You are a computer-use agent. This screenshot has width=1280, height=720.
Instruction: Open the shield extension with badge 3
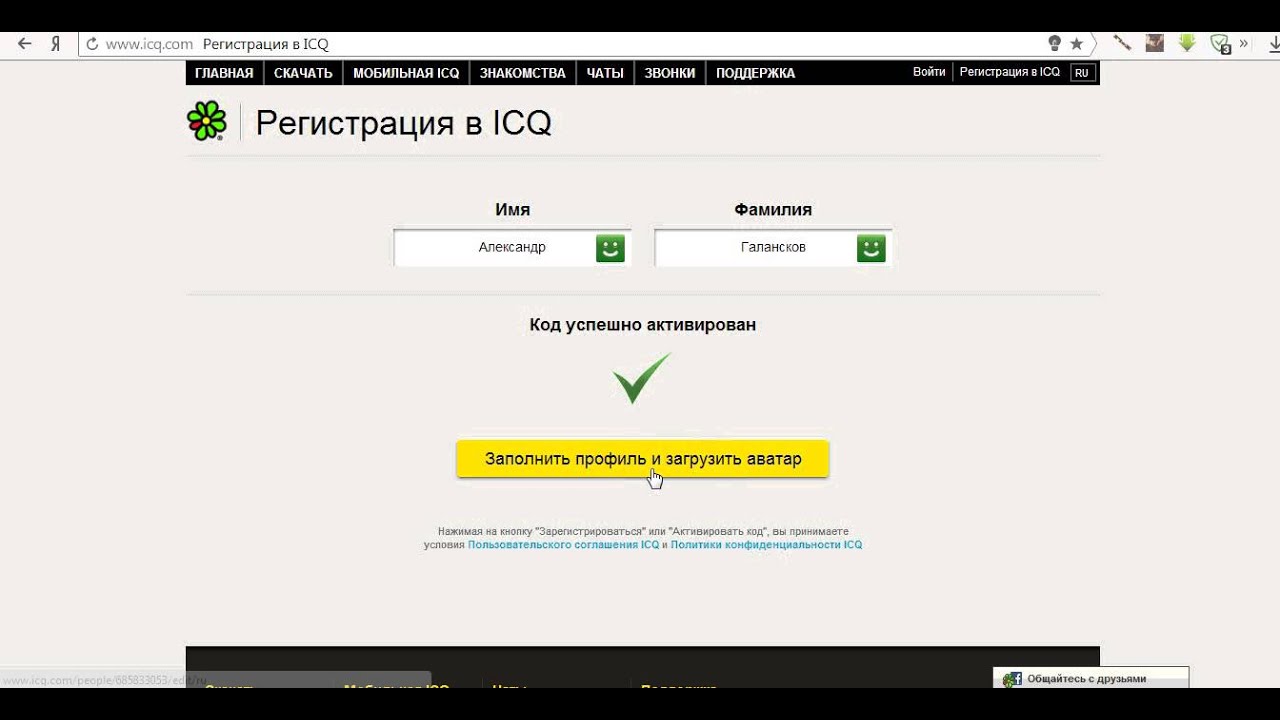pyautogui.click(x=1220, y=44)
